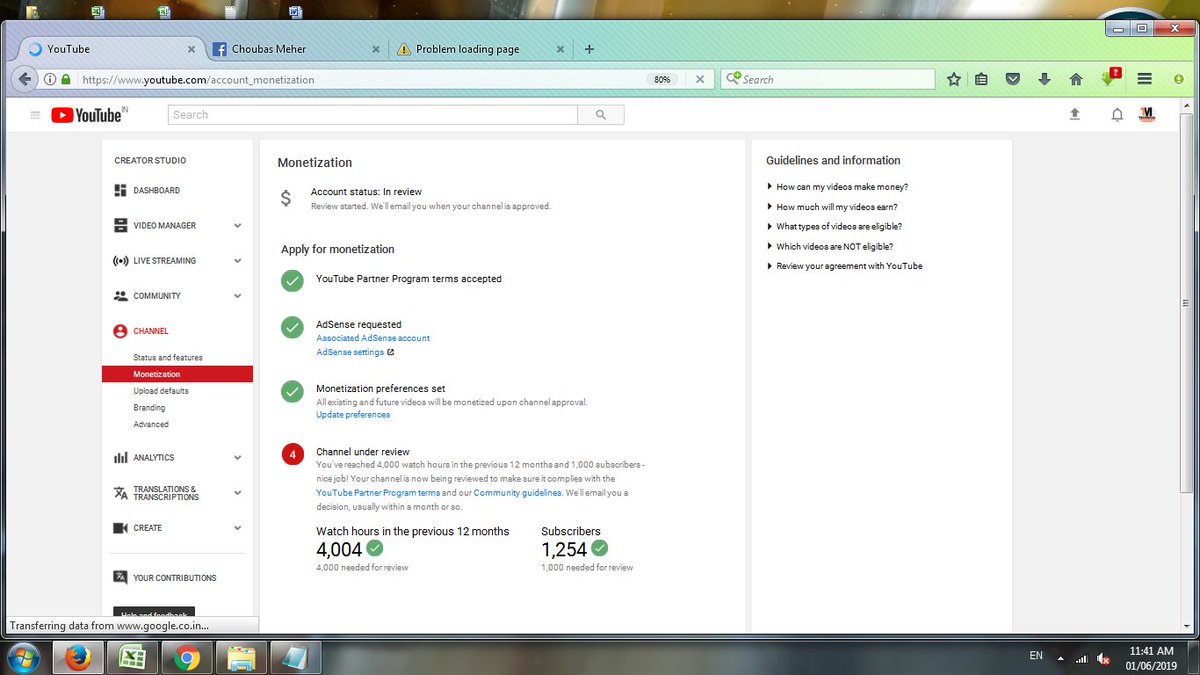The height and width of the screenshot is (675, 1200).
Task: Open Chrome from the taskbar
Action: [186, 658]
